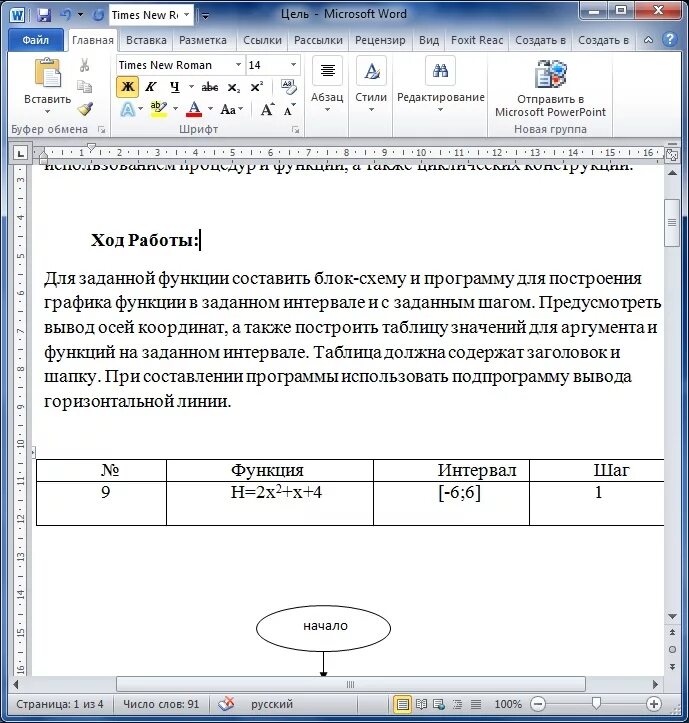This screenshot has width=689, height=723.
Task: Switch to the Вид tab
Action: tap(429, 41)
